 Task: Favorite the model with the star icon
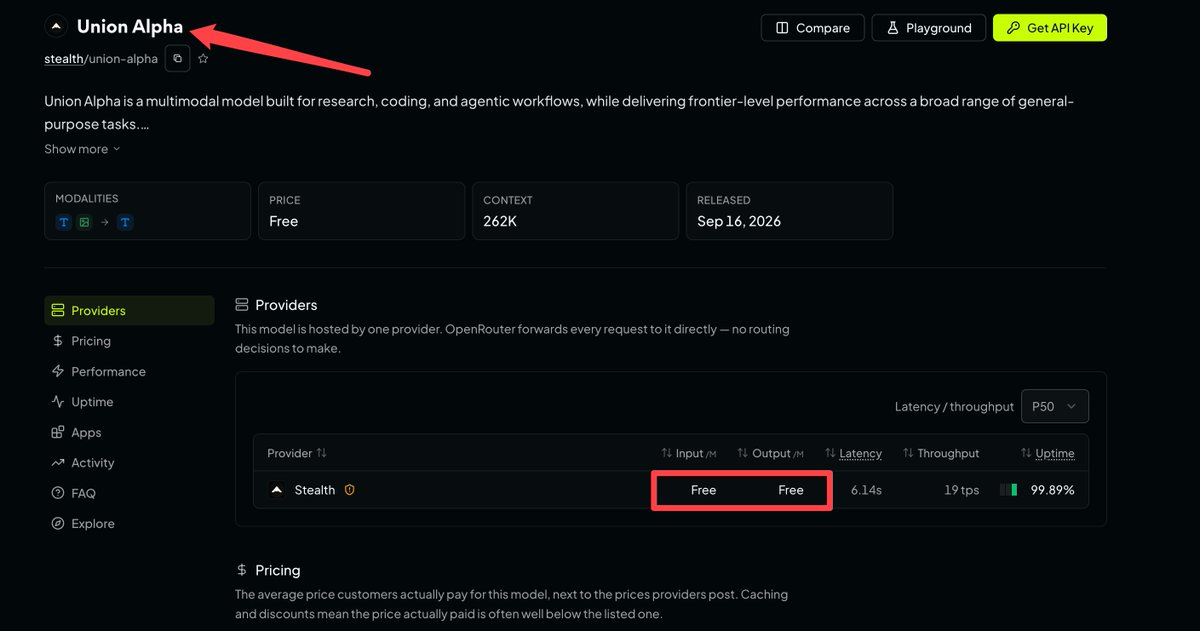[203, 59]
